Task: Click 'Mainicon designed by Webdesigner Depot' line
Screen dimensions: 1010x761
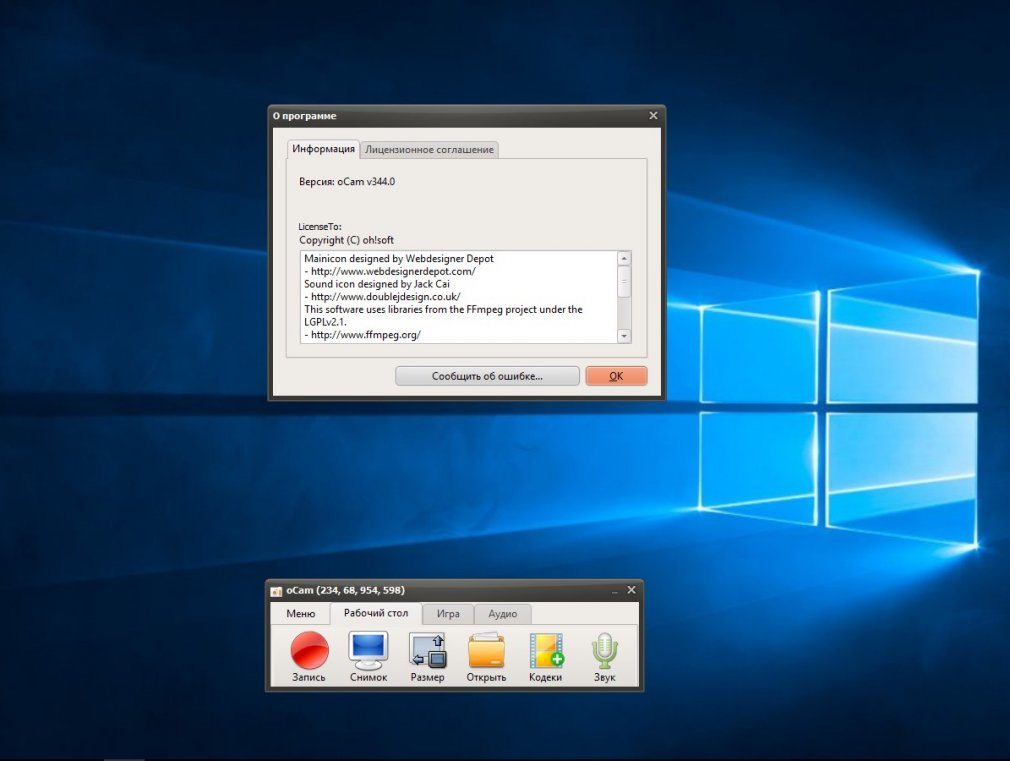Action: (399, 258)
